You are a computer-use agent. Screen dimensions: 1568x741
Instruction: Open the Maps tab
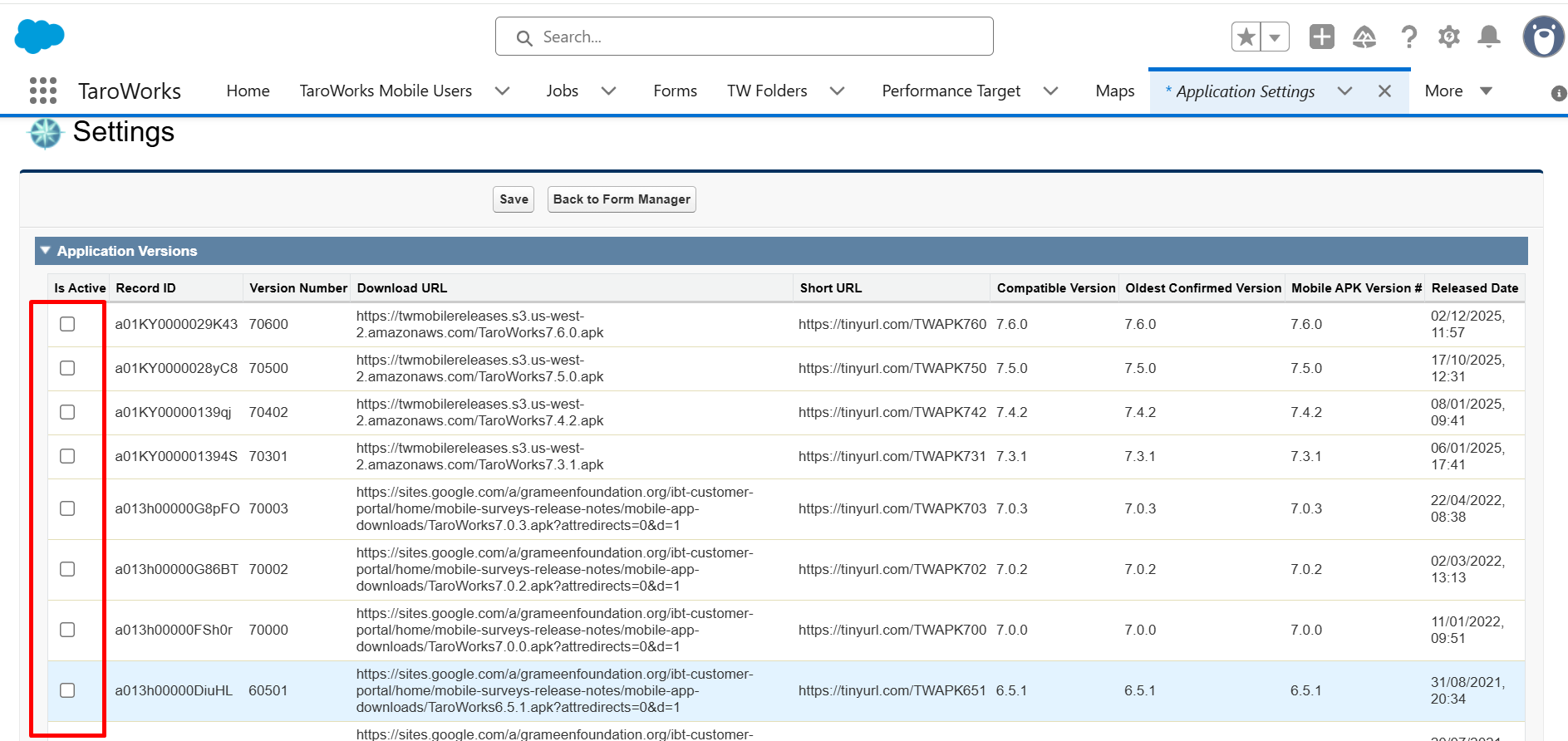[x=1115, y=91]
